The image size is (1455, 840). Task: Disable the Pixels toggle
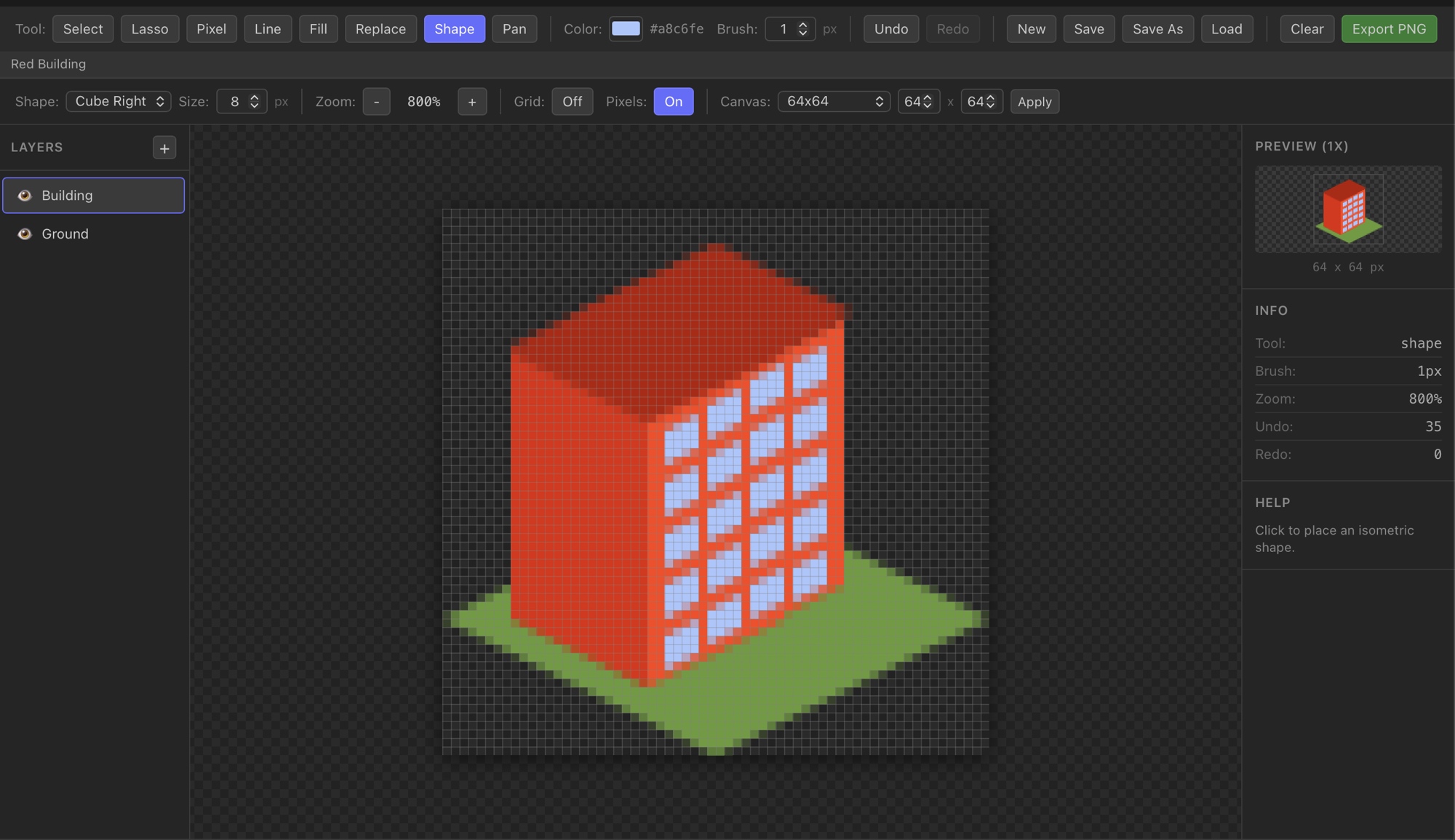coord(673,102)
